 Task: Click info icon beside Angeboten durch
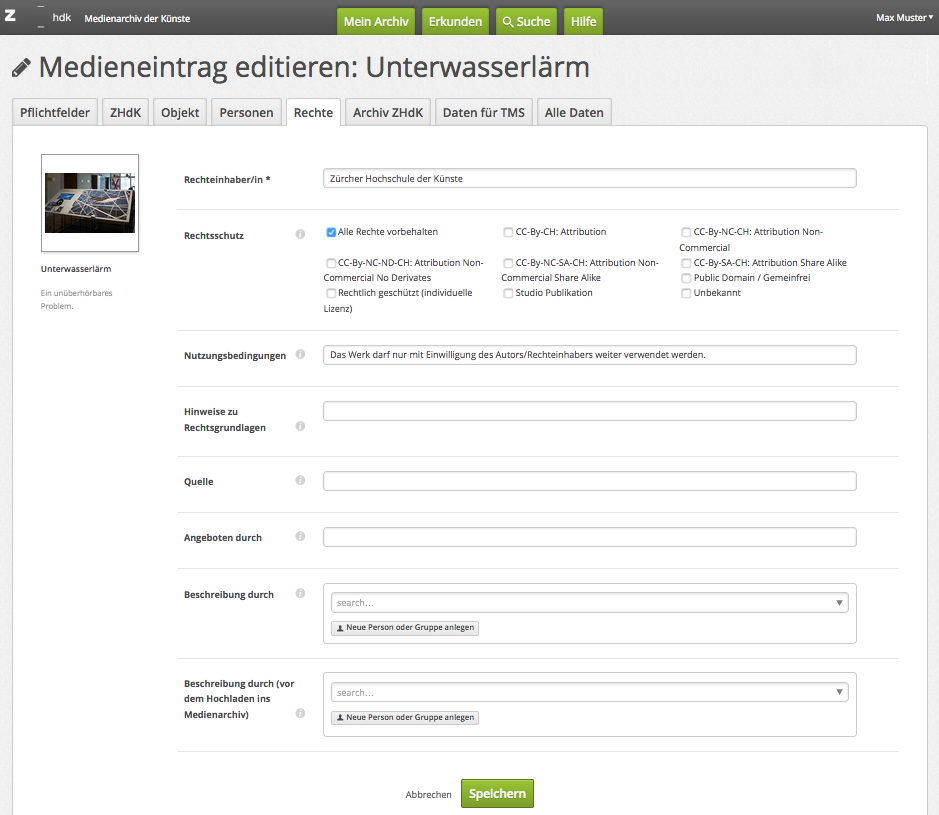pos(300,537)
